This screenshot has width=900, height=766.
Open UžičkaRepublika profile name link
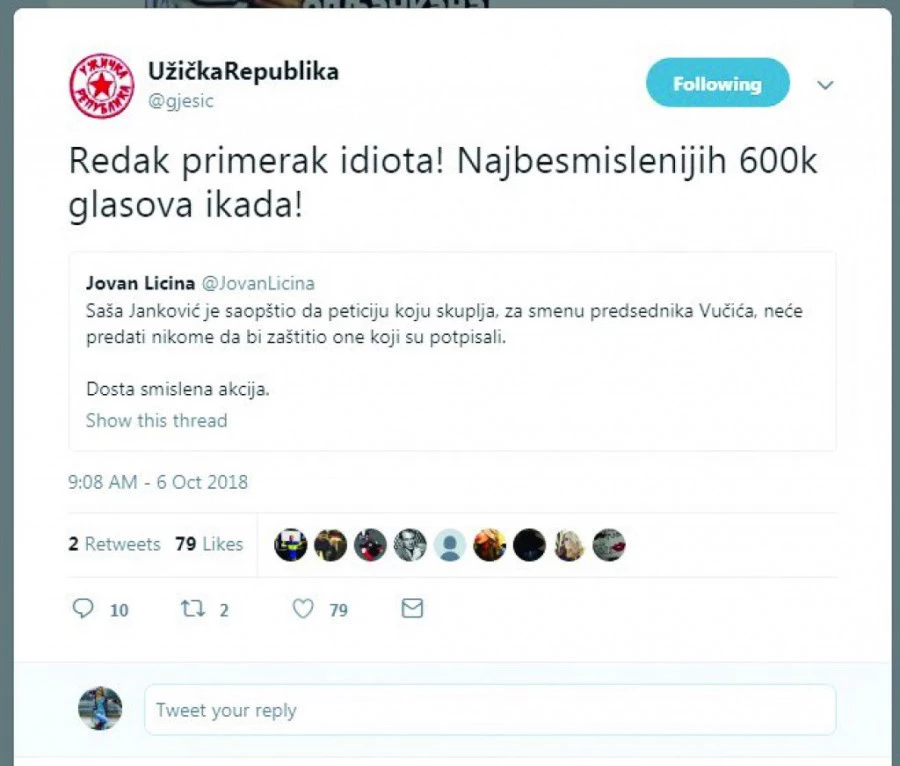(243, 72)
